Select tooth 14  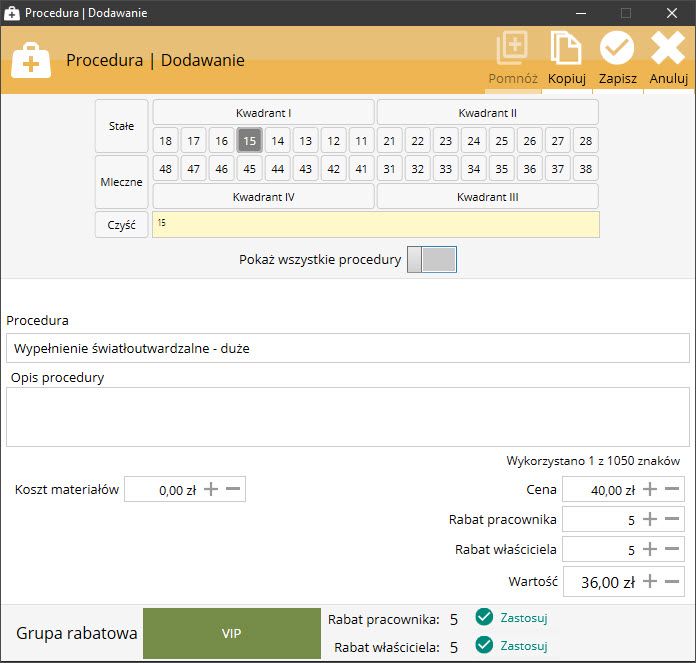[x=277, y=141]
